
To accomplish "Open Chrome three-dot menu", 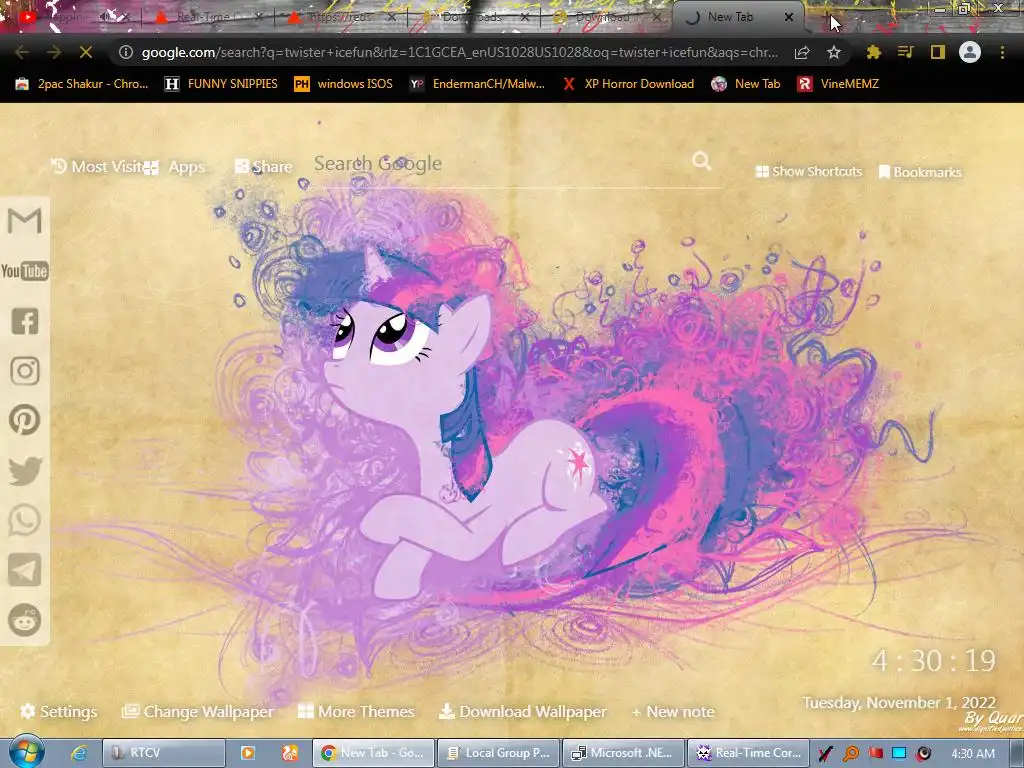I will tap(1002, 52).
